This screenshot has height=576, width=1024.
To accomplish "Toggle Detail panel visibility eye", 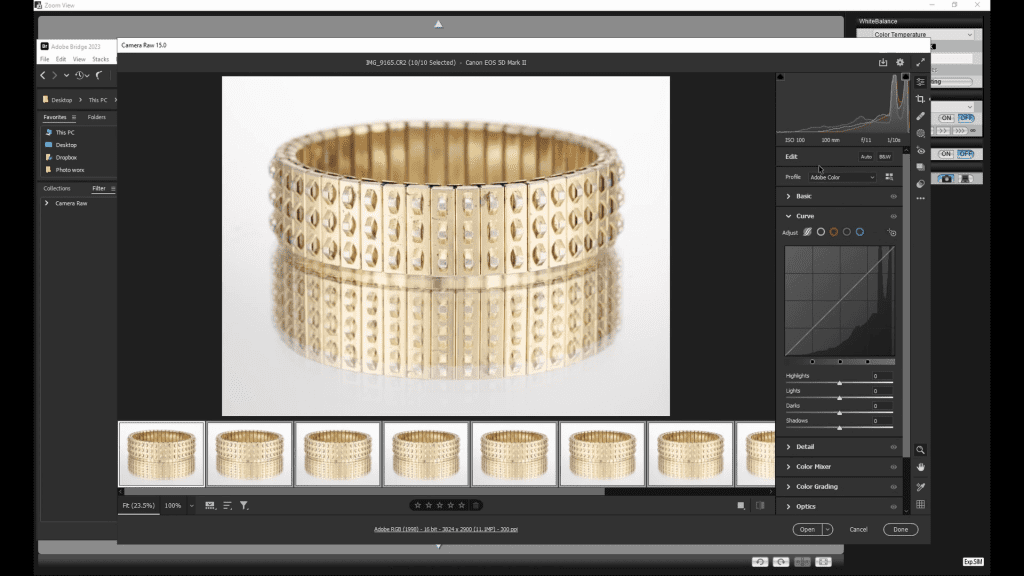I will [893, 447].
